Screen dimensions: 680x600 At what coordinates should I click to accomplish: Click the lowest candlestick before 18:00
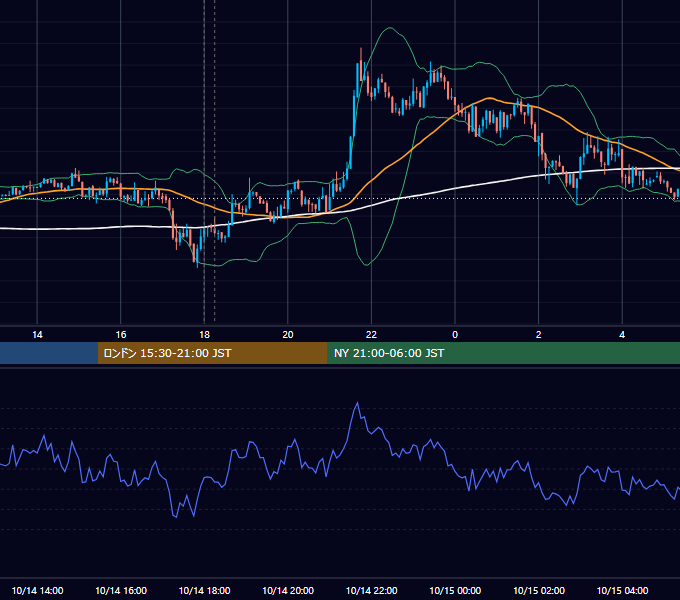click(x=197, y=256)
